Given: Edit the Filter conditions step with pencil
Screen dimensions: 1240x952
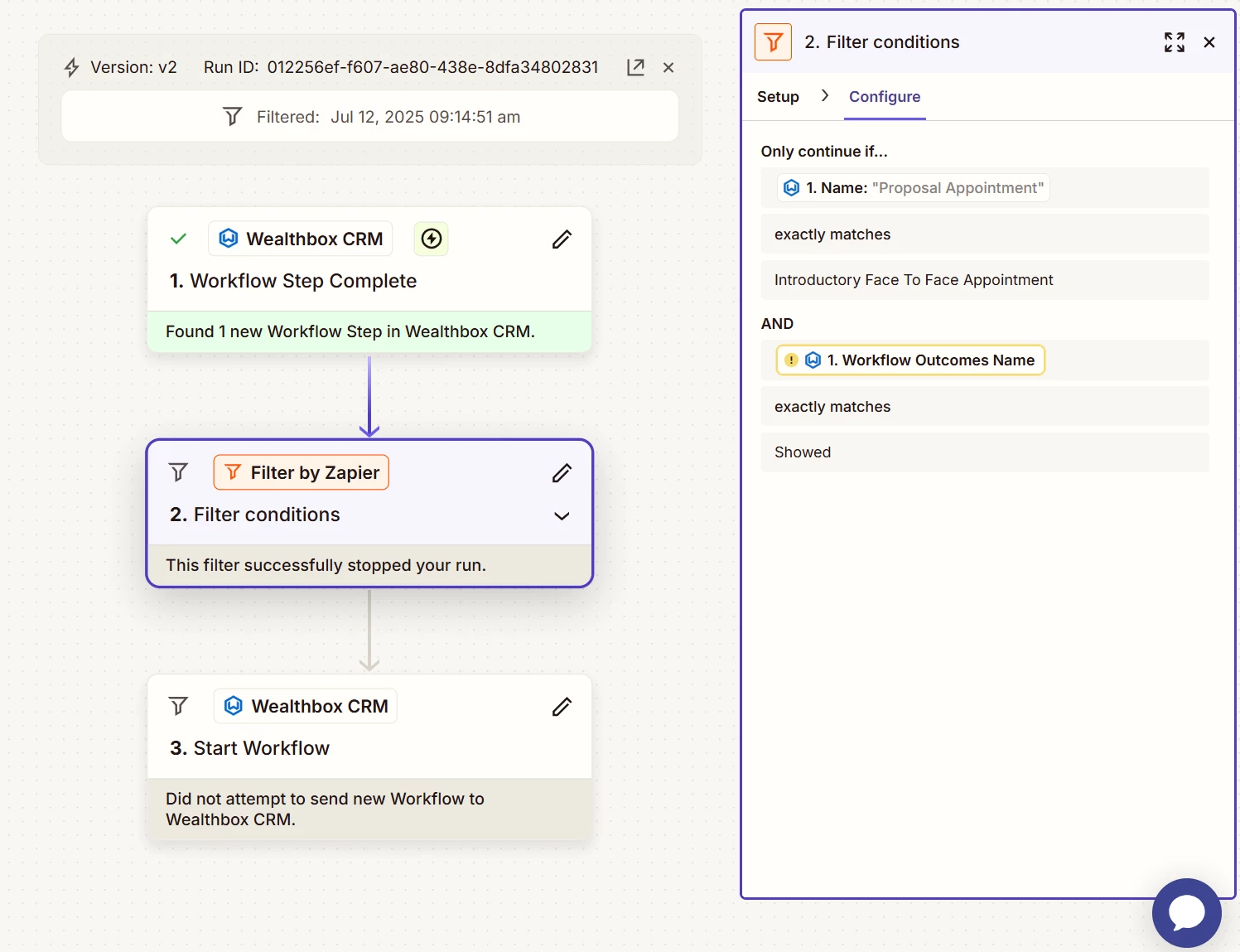Looking at the screenshot, I should (562, 473).
